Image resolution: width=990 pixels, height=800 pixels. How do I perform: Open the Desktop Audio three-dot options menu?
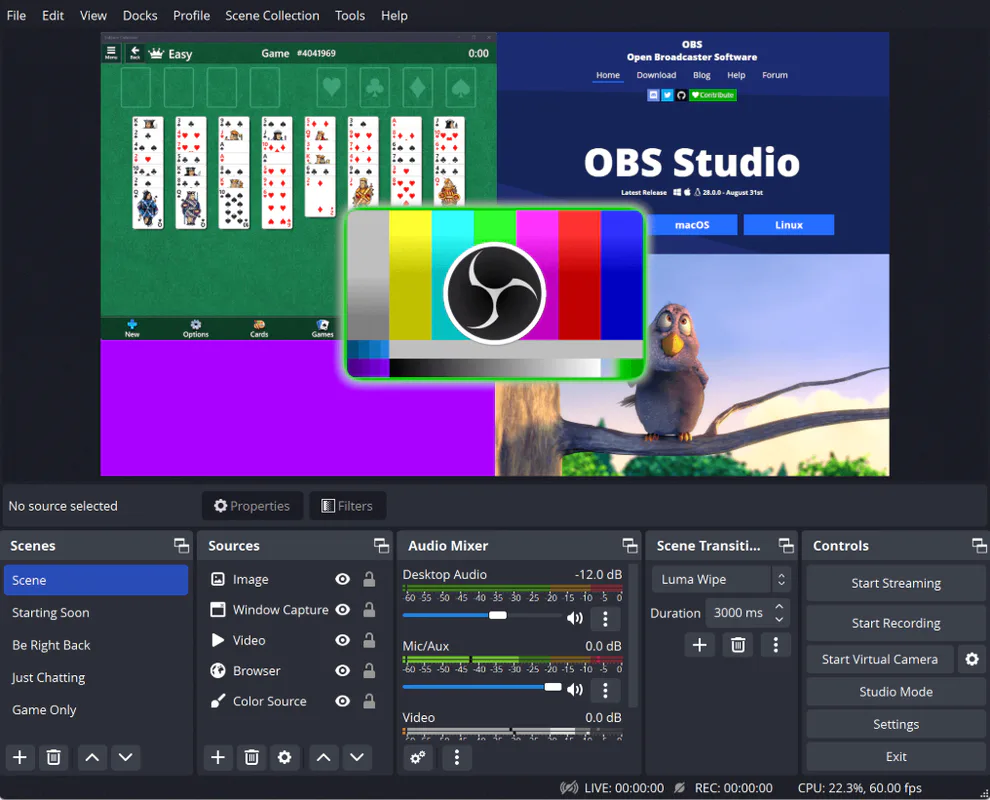(605, 619)
